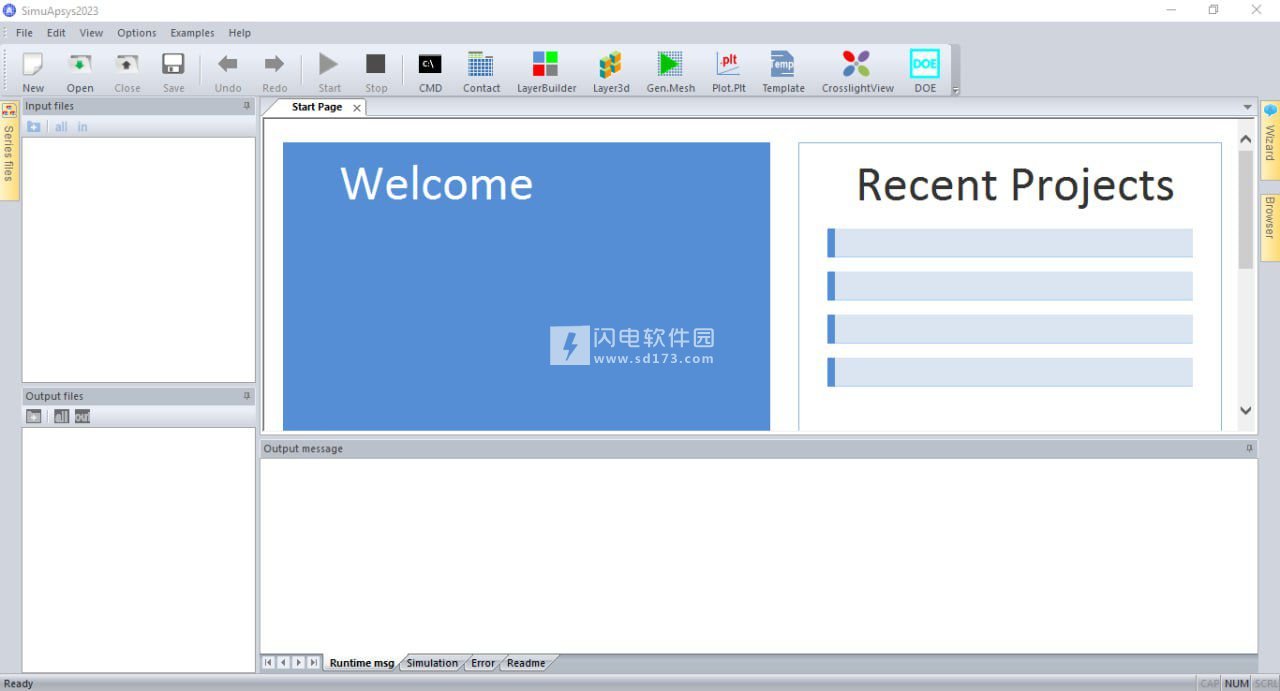Go to first output tab arrow
The height and width of the screenshot is (691, 1280).
tap(268, 662)
